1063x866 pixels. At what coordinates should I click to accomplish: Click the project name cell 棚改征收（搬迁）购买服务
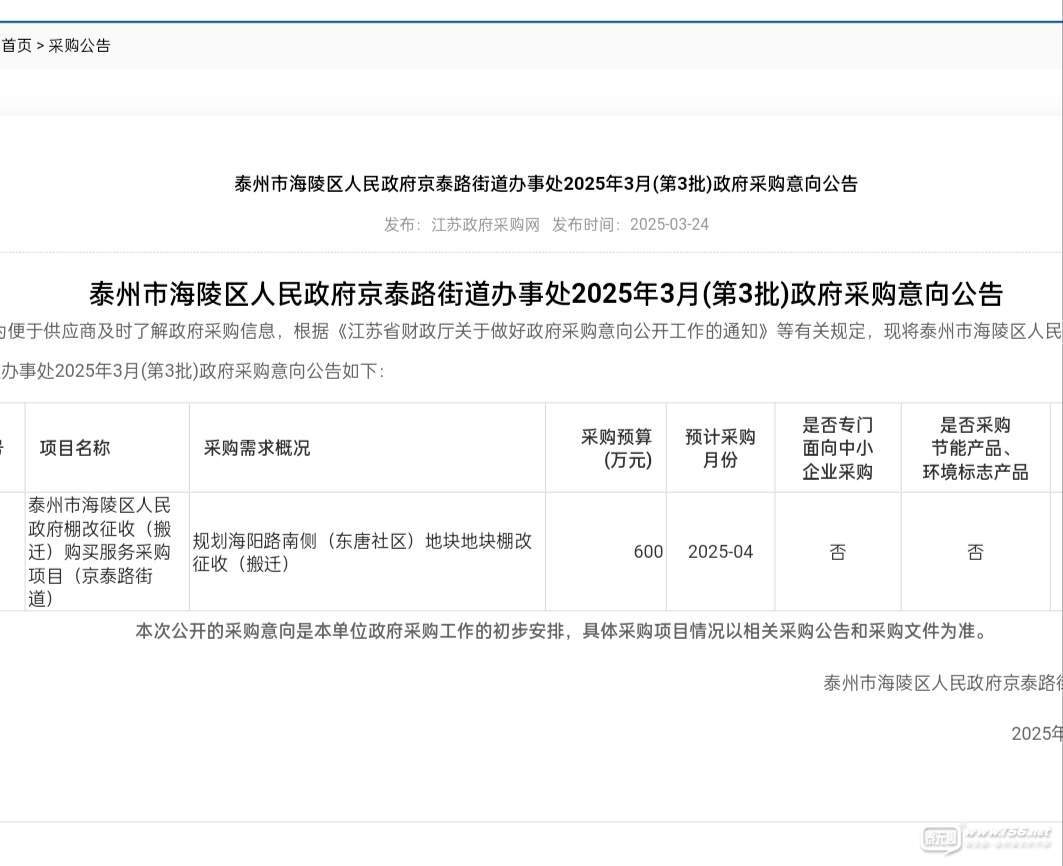point(100,551)
